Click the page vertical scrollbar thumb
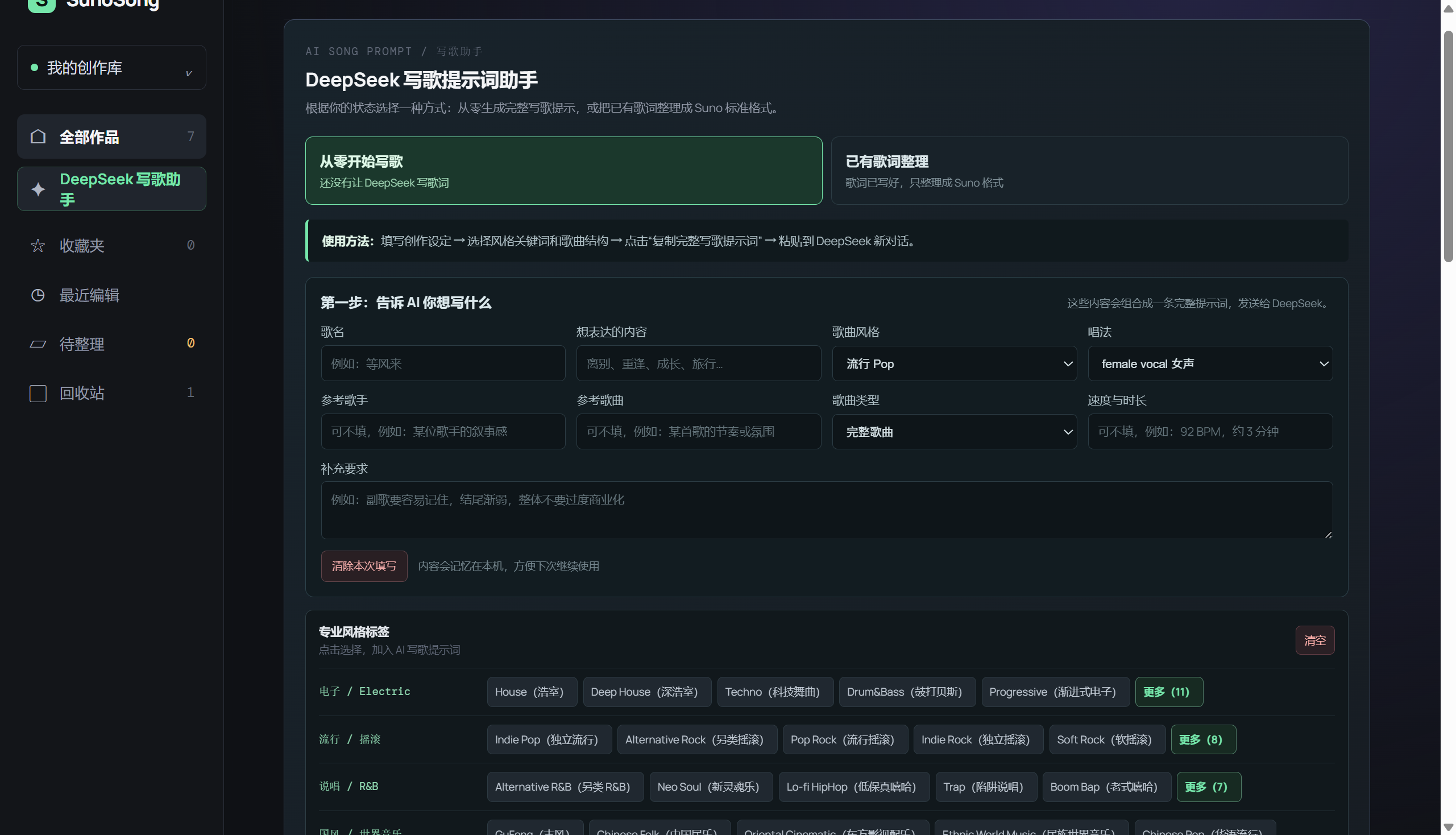The height and width of the screenshot is (835, 1456). pos(1450,146)
